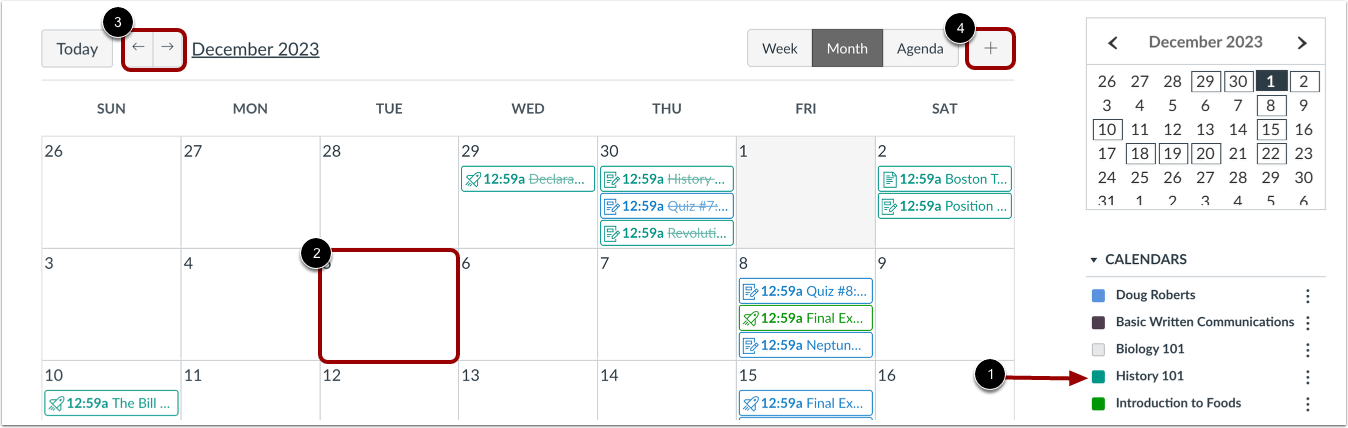
Task: Open options menu for Doug Roberts calendar
Action: 1307,296
